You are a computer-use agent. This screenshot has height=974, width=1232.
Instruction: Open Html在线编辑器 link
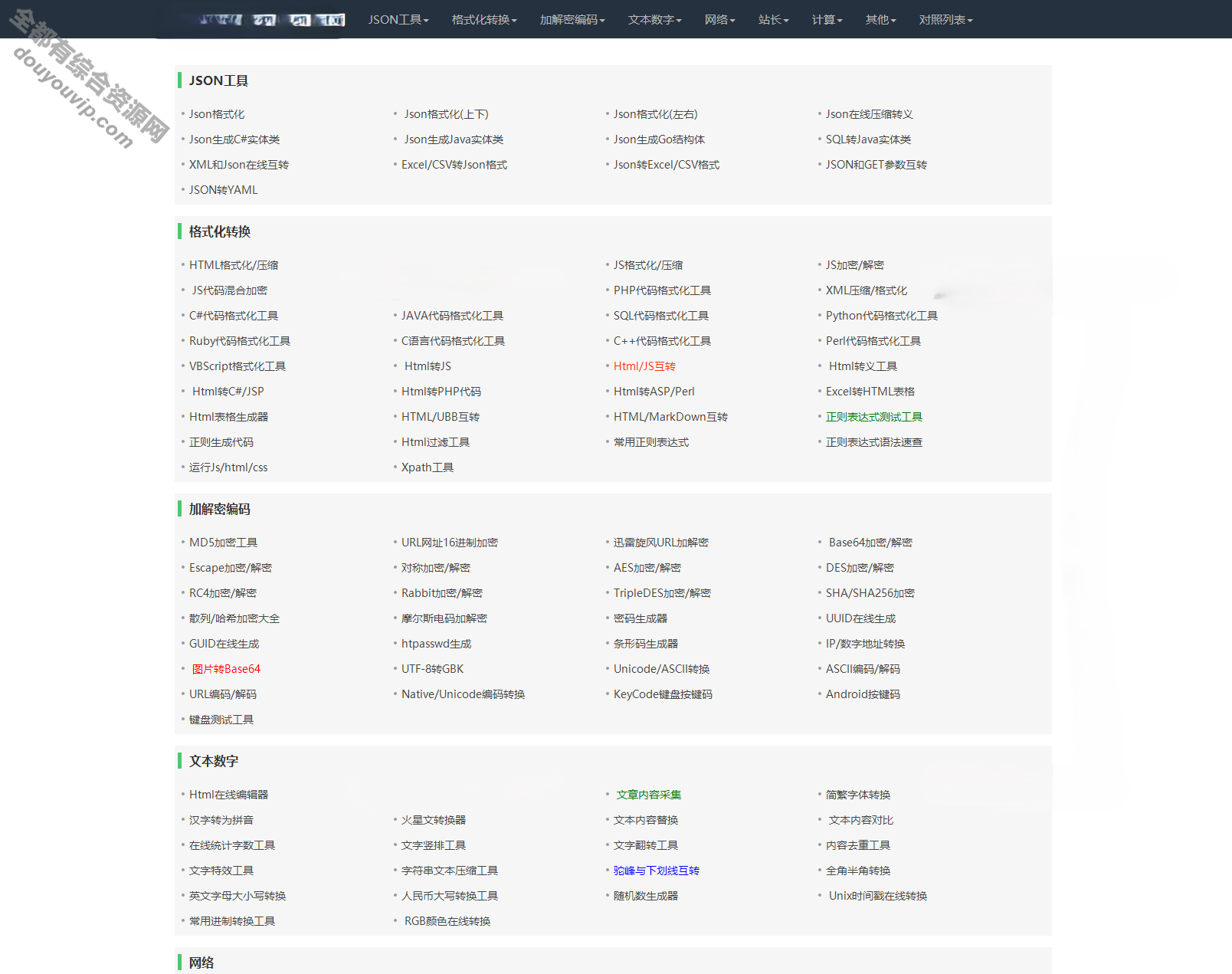click(x=229, y=795)
